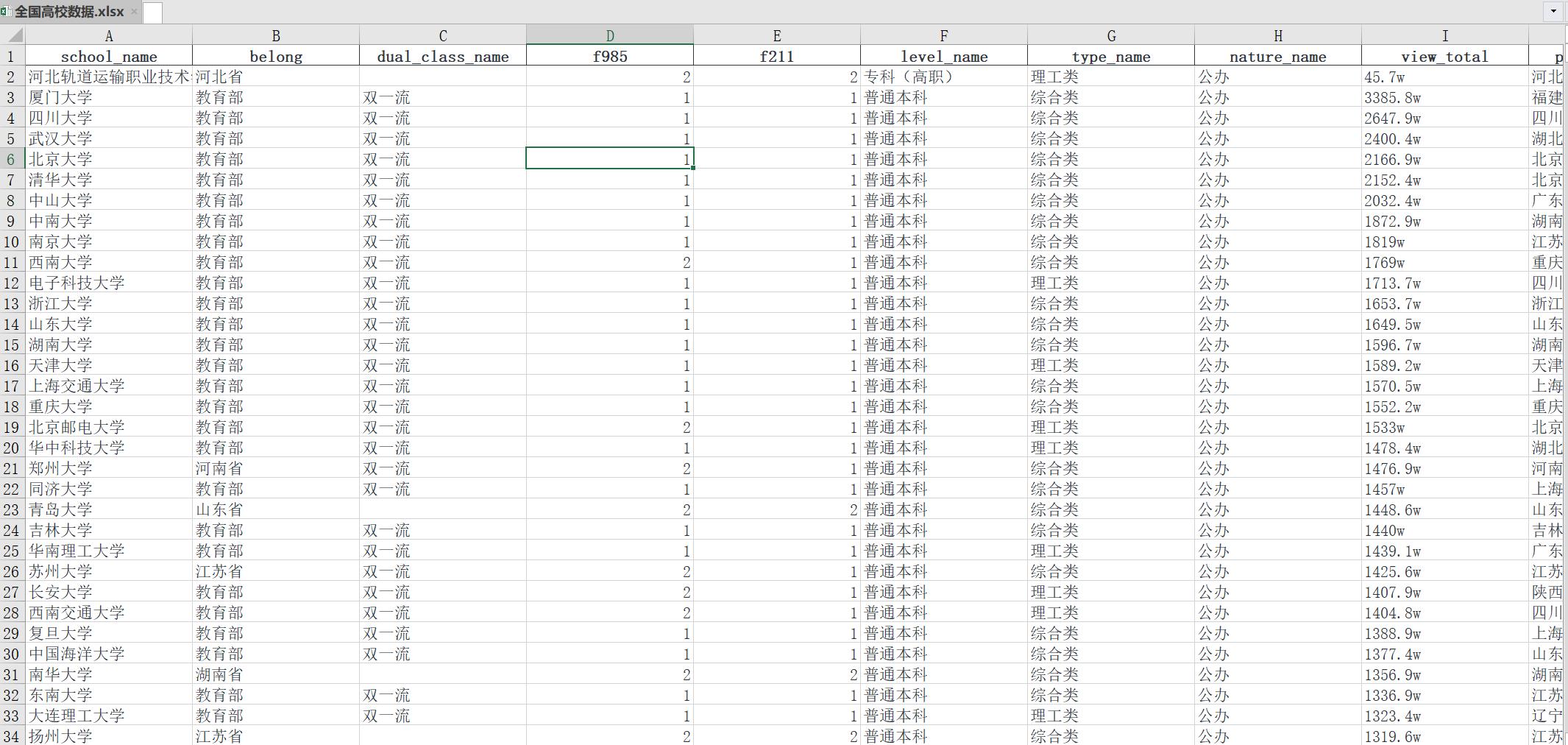Select column B header
This screenshot has width=1568, height=745.
[276, 35]
